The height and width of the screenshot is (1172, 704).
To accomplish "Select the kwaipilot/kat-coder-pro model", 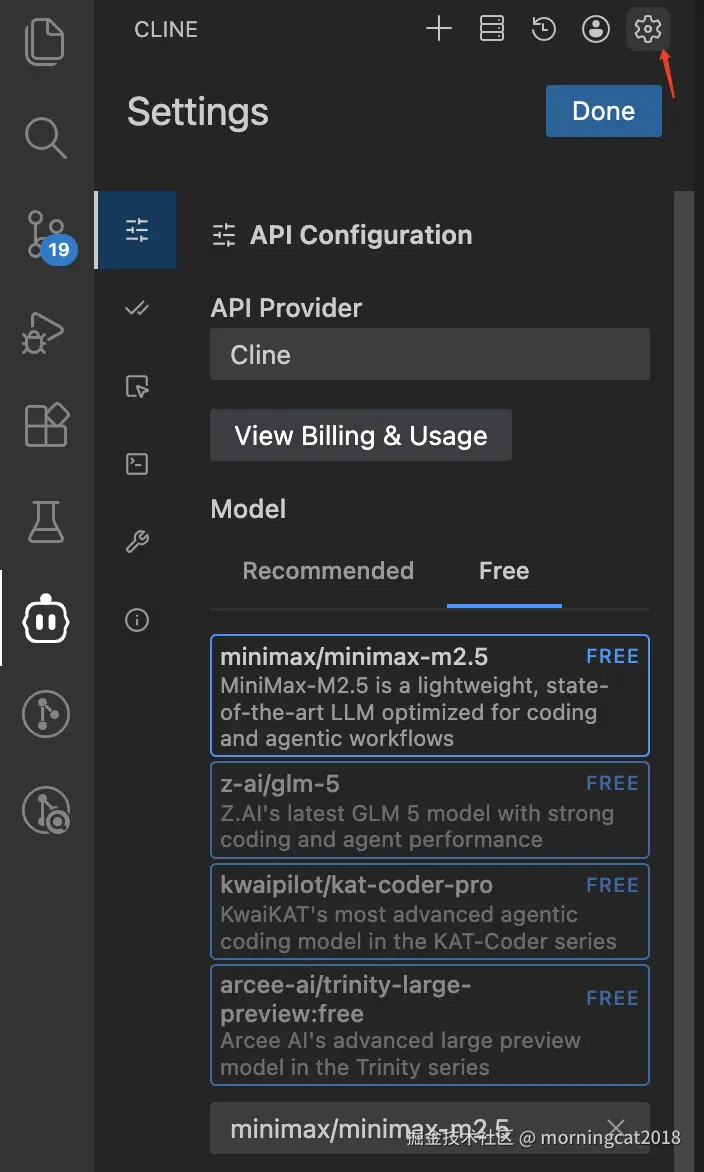I will 429,911.
